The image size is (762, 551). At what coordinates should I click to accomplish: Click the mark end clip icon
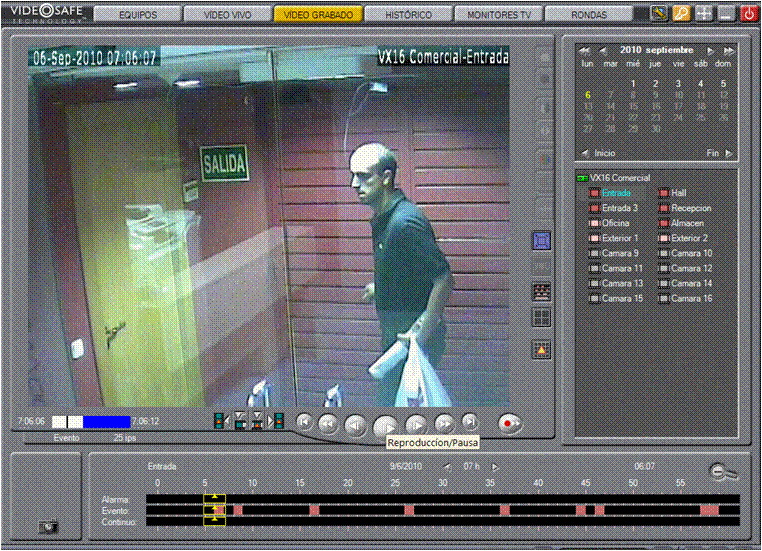pos(258,421)
